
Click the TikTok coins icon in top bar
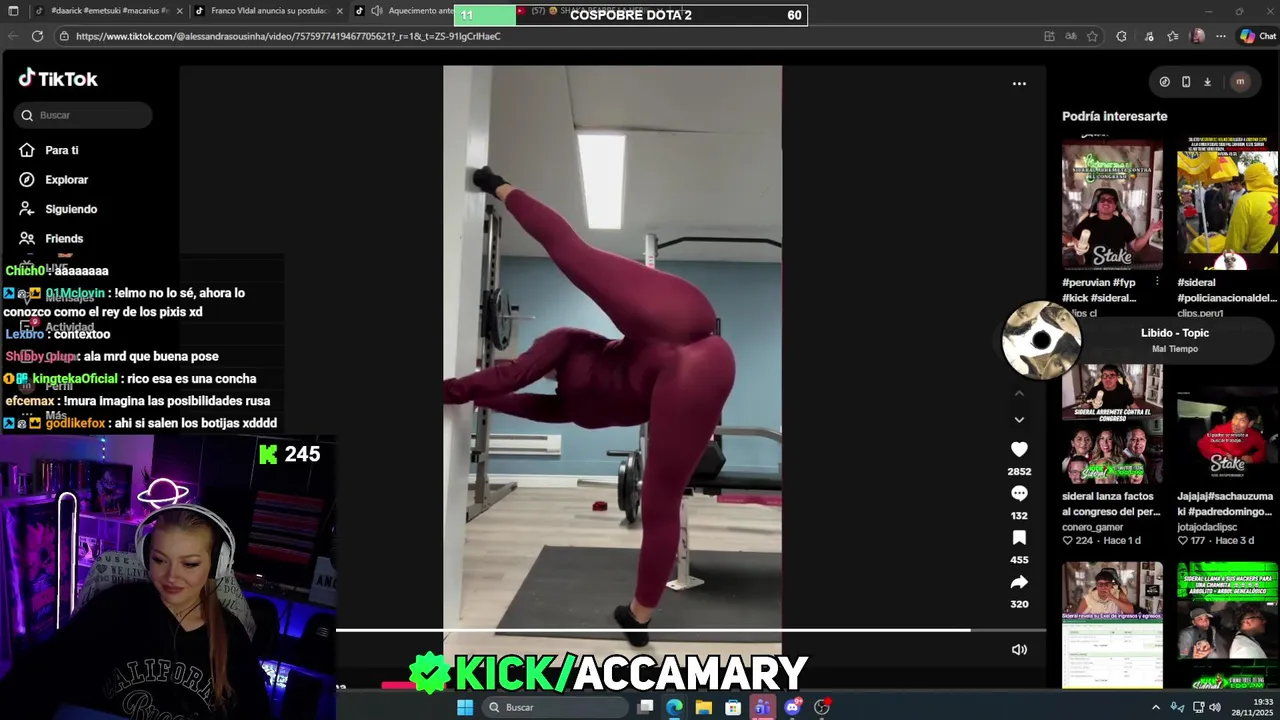point(1164,82)
